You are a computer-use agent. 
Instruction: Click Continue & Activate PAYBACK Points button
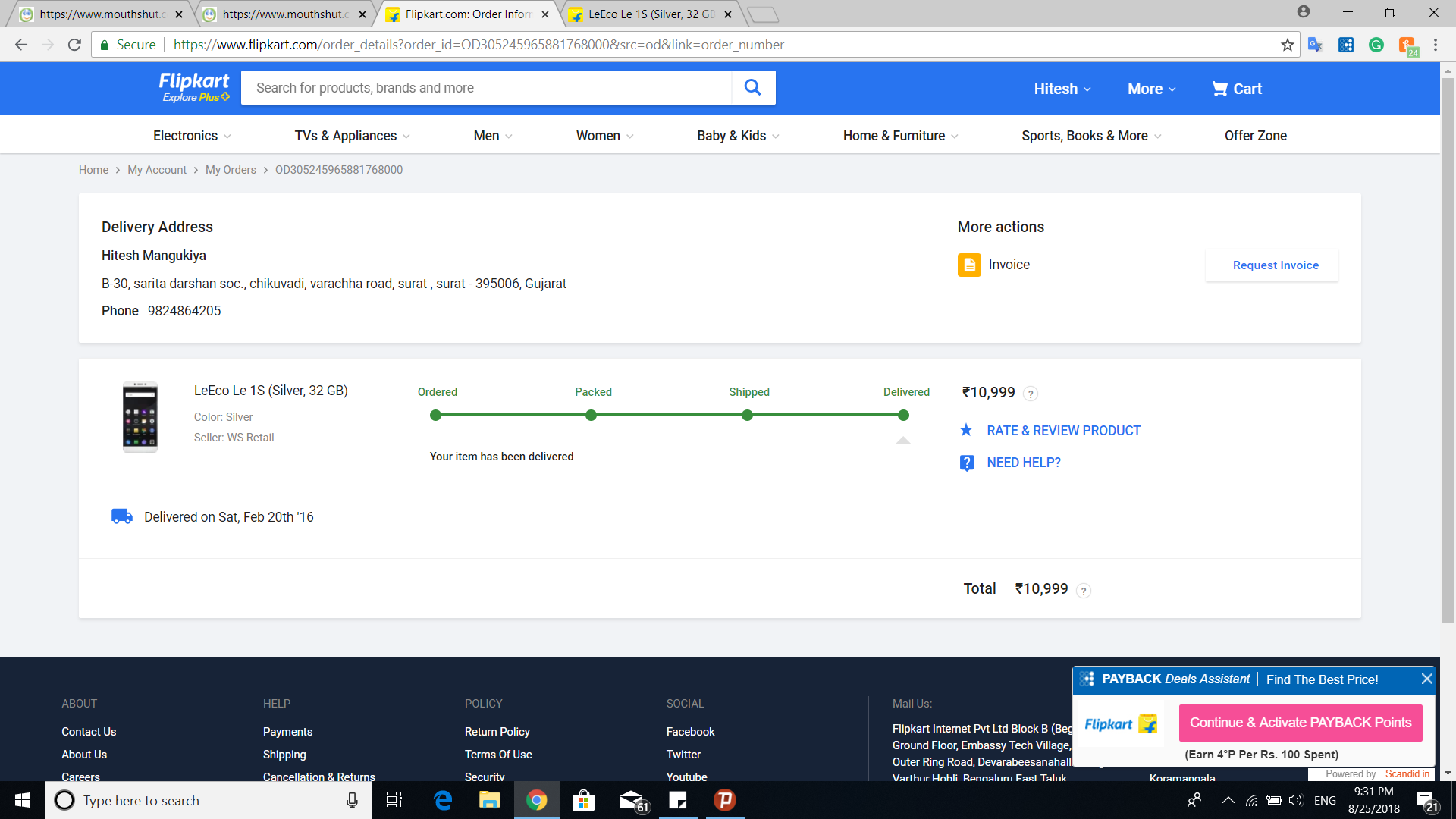tap(1301, 723)
